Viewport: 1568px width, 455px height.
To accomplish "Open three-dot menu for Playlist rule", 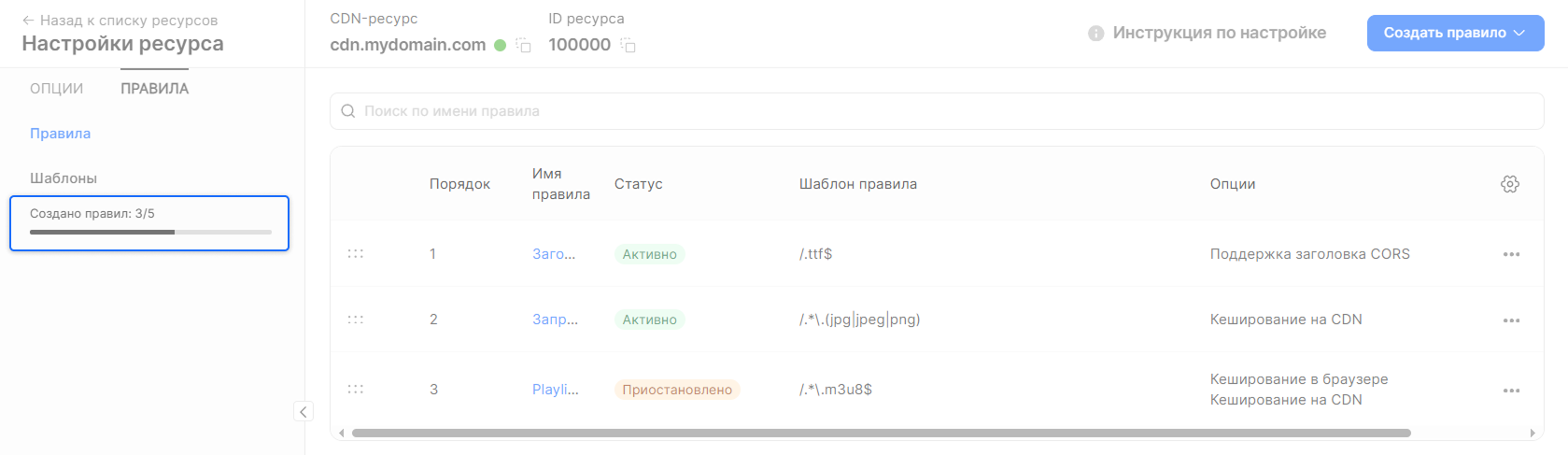I will pyautogui.click(x=1511, y=391).
